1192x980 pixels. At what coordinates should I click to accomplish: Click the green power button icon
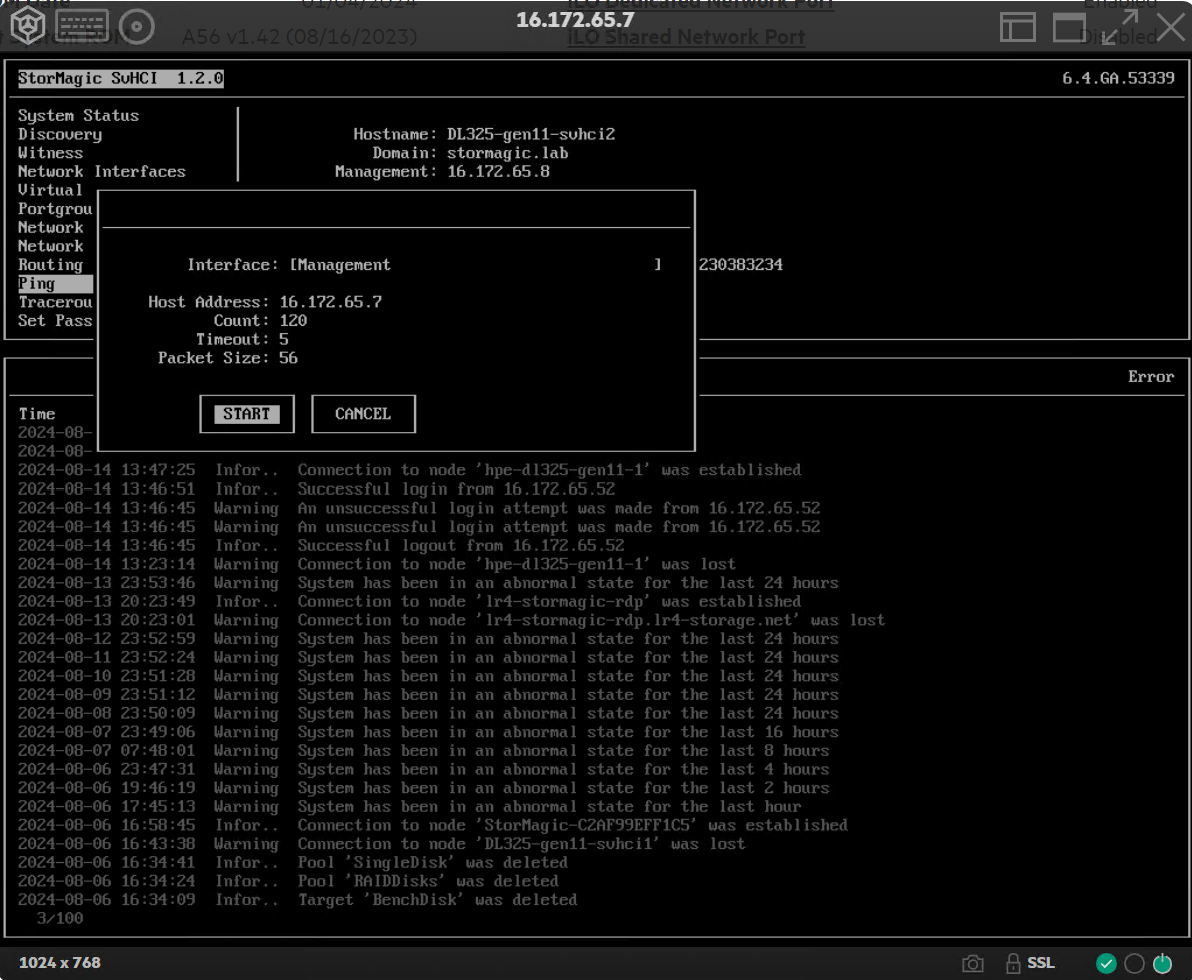tap(1162, 963)
